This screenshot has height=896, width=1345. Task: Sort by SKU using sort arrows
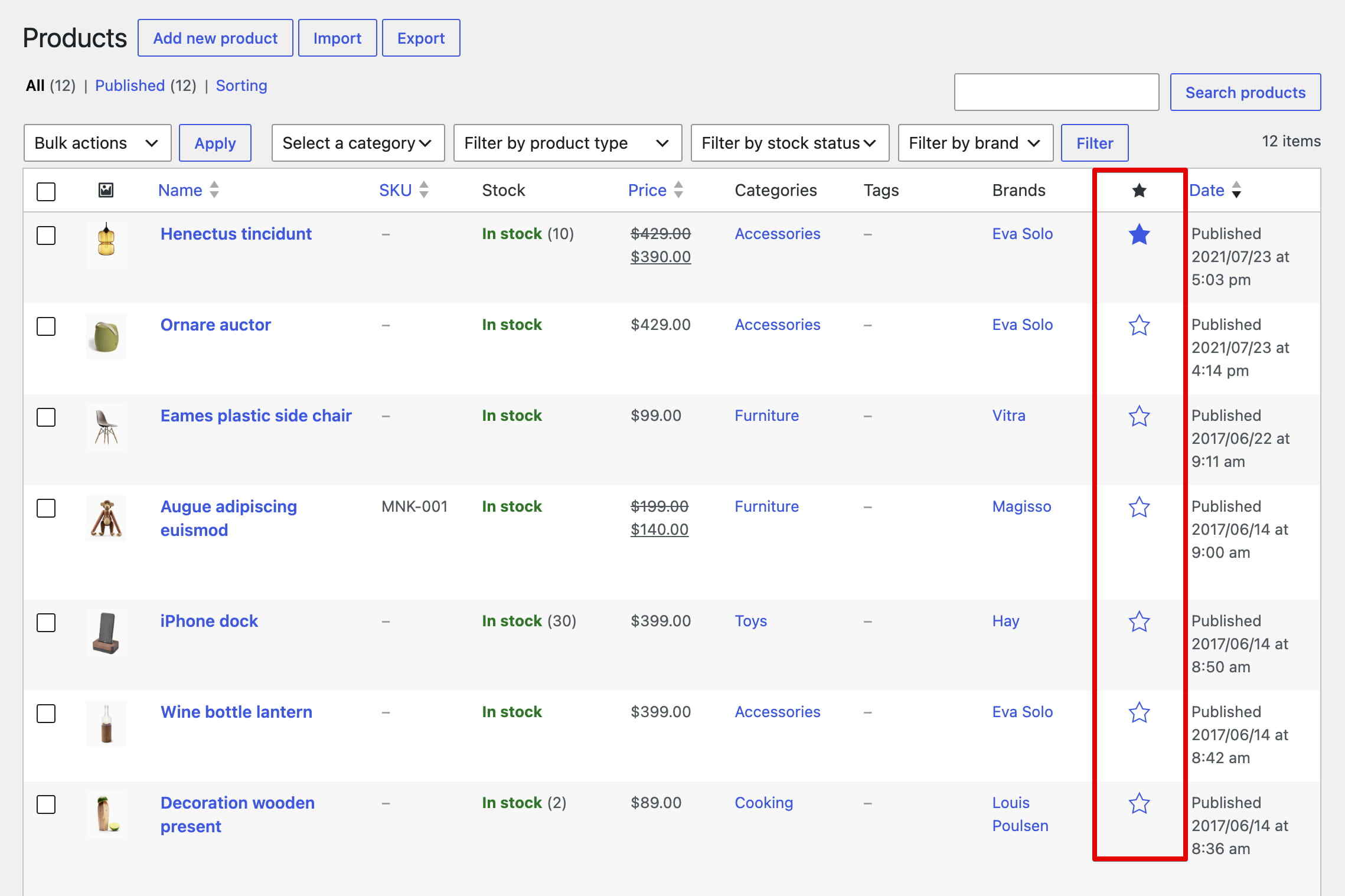[x=423, y=190]
